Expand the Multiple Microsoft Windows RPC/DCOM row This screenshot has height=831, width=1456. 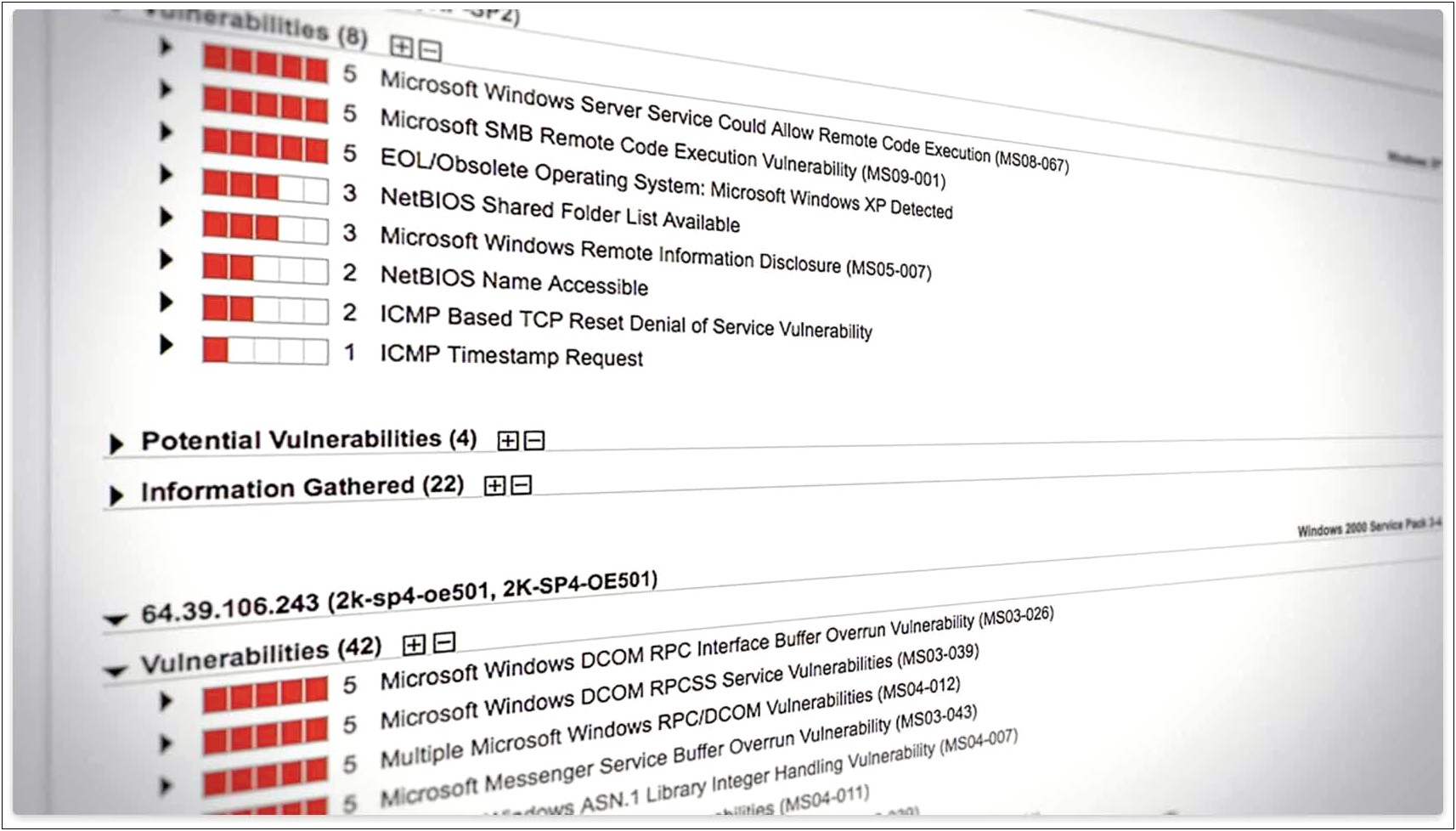(166, 786)
